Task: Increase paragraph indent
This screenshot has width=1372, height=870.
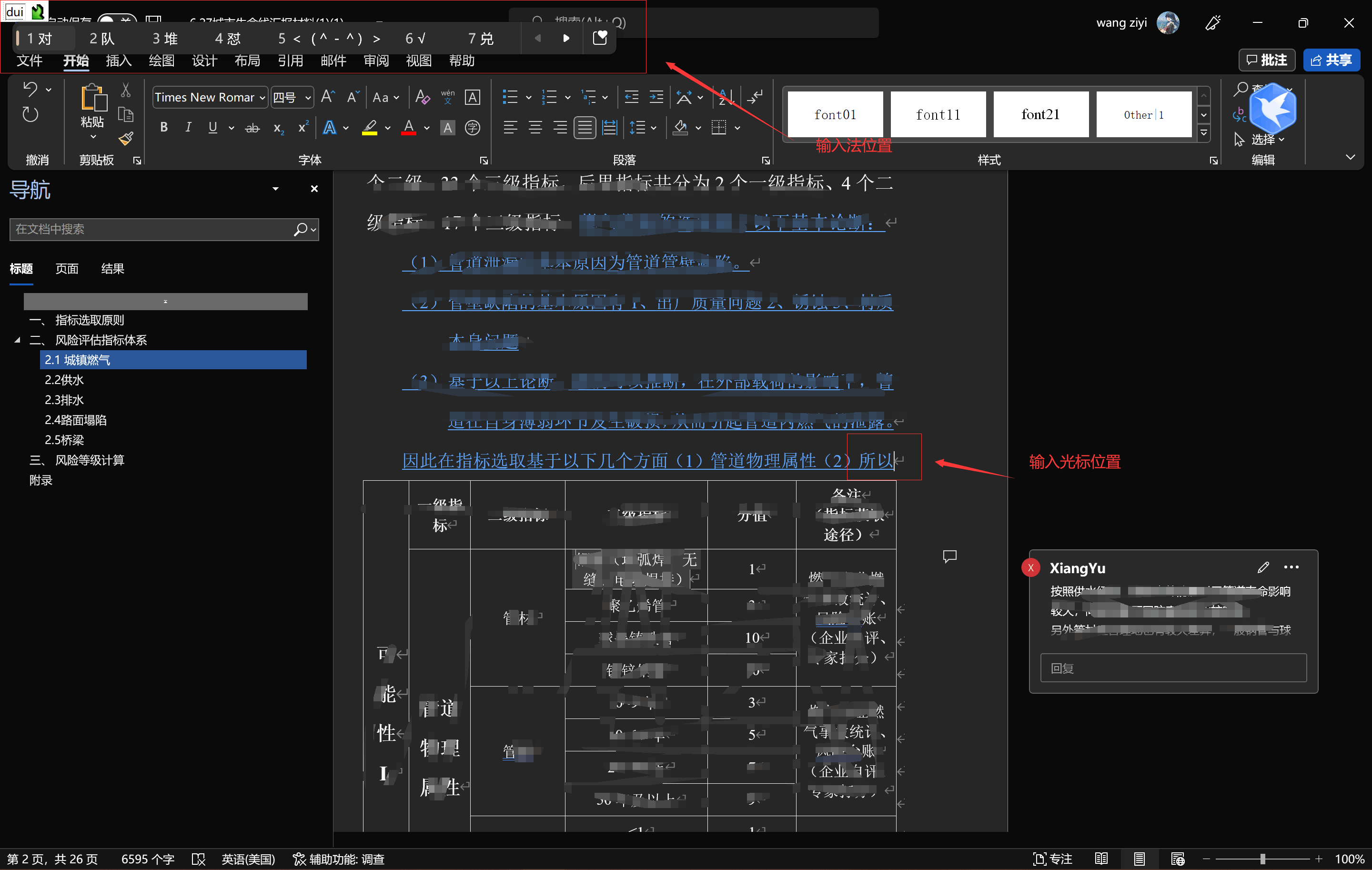Action: pyautogui.click(x=656, y=97)
